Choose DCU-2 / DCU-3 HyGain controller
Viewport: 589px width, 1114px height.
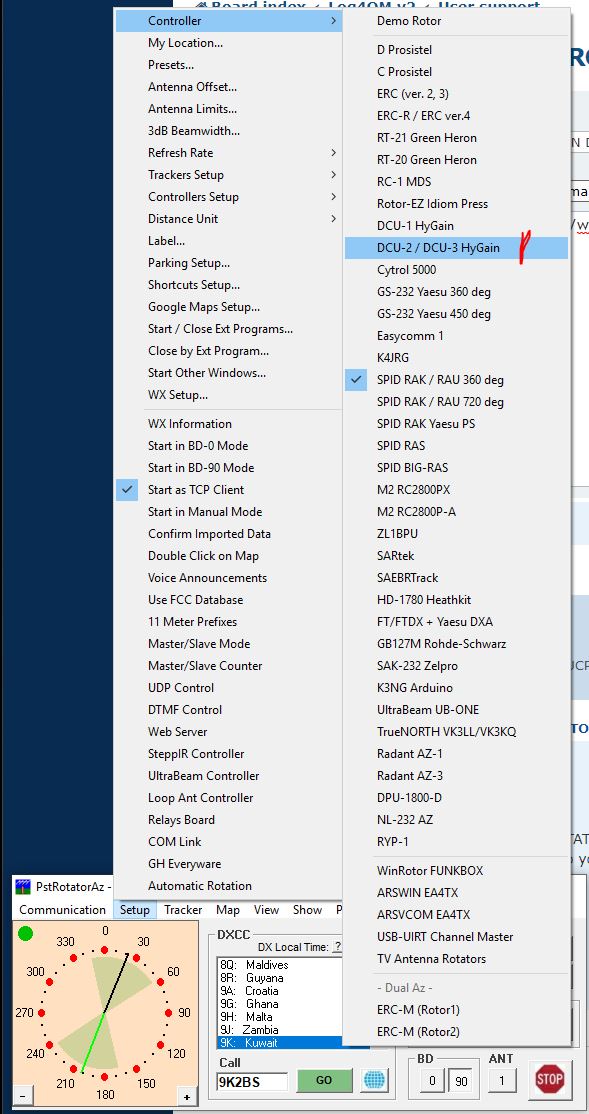click(456, 247)
